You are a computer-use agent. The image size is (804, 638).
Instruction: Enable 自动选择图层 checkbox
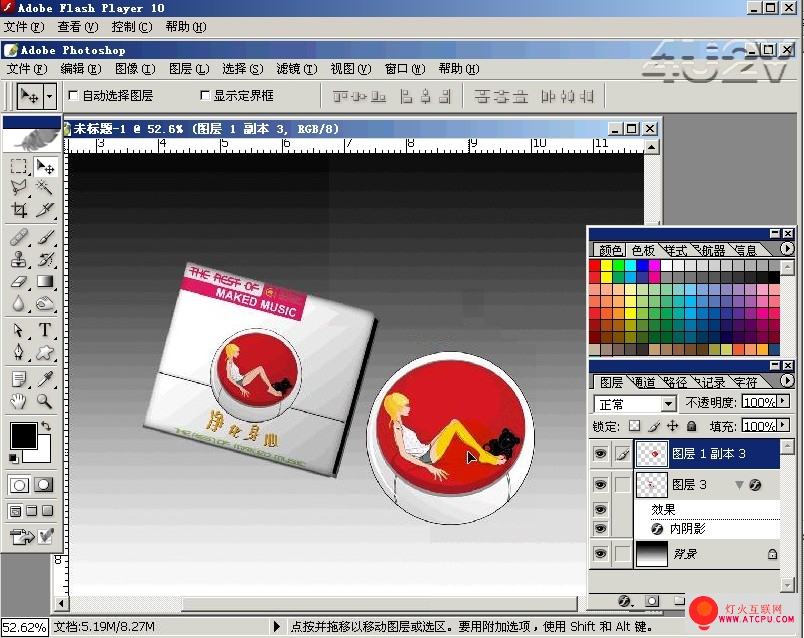tap(73, 95)
